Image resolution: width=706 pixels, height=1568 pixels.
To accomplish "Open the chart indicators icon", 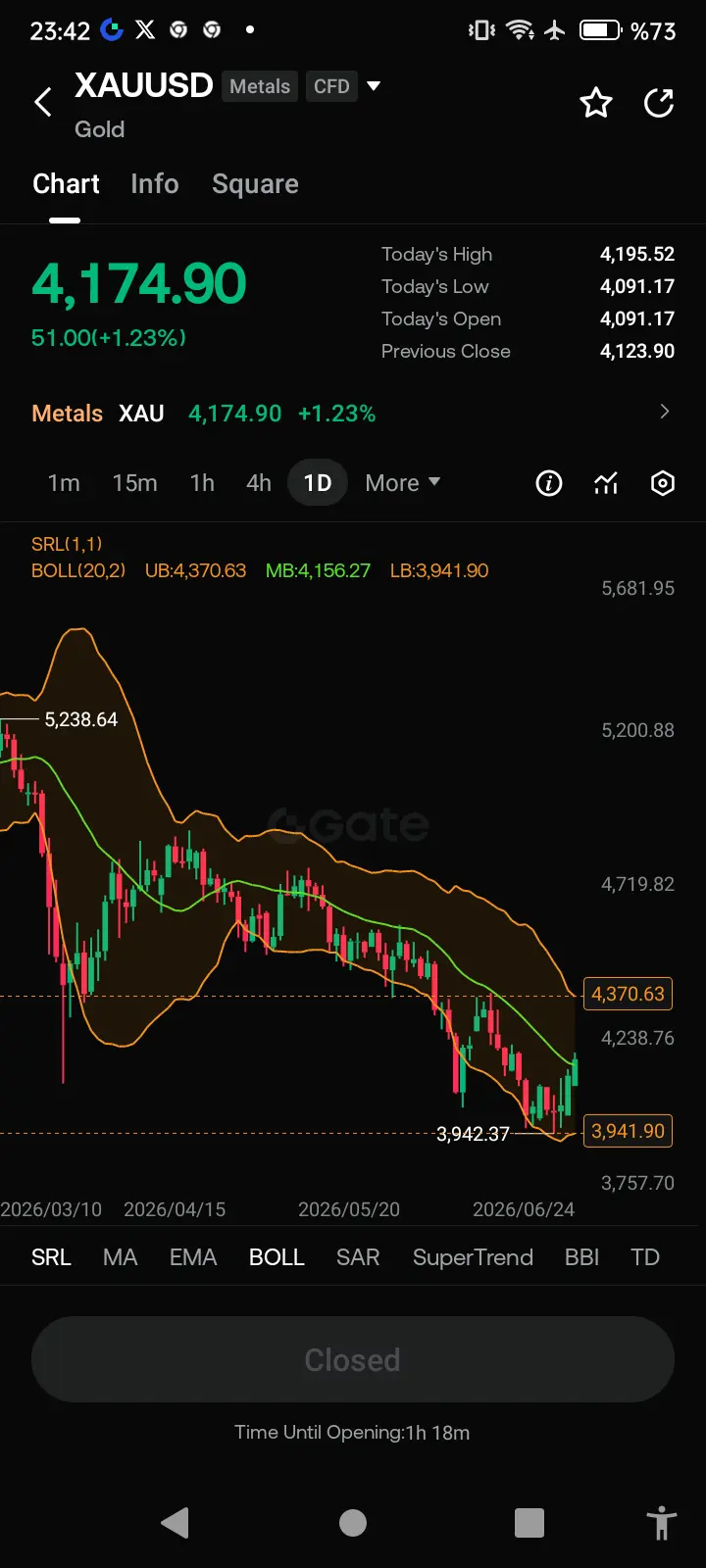I will (606, 483).
